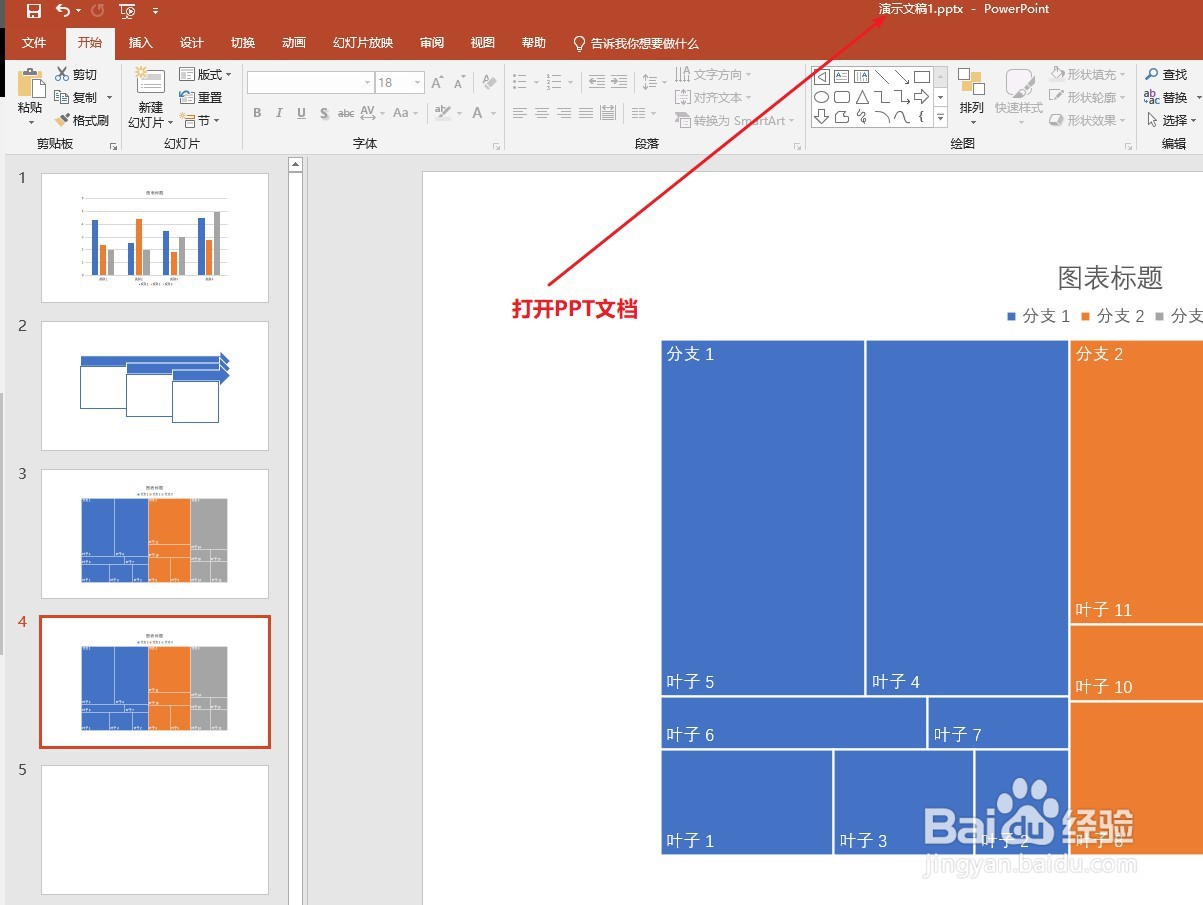Image resolution: width=1203 pixels, height=905 pixels.
Task: Decrease font size with the smaller A
Action: (x=459, y=83)
